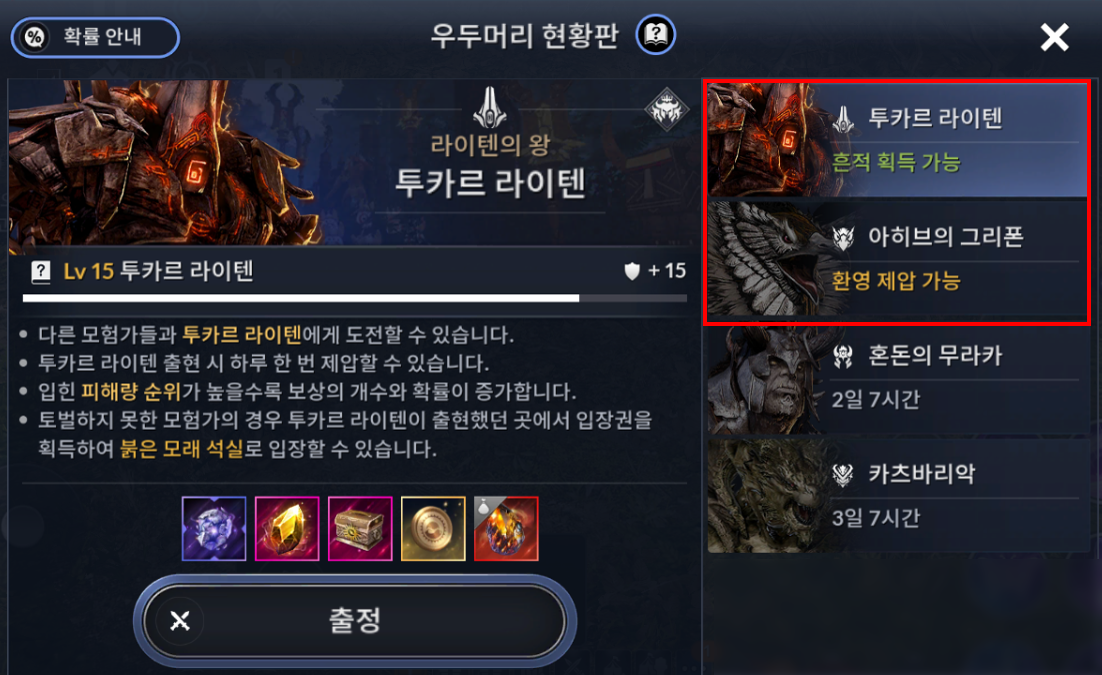Open the help book icon beside 우두머리 현황판
The height and width of the screenshot is (675, 1102).
tap(656, 34)
